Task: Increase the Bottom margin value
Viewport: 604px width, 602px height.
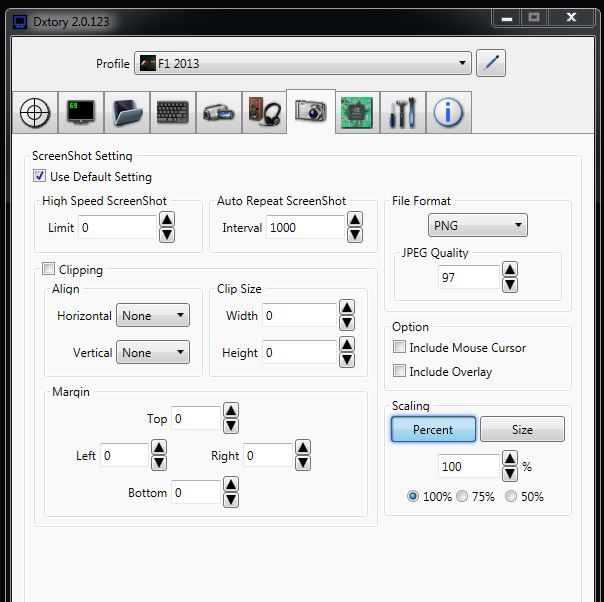Action: click(x=231, y=485)
